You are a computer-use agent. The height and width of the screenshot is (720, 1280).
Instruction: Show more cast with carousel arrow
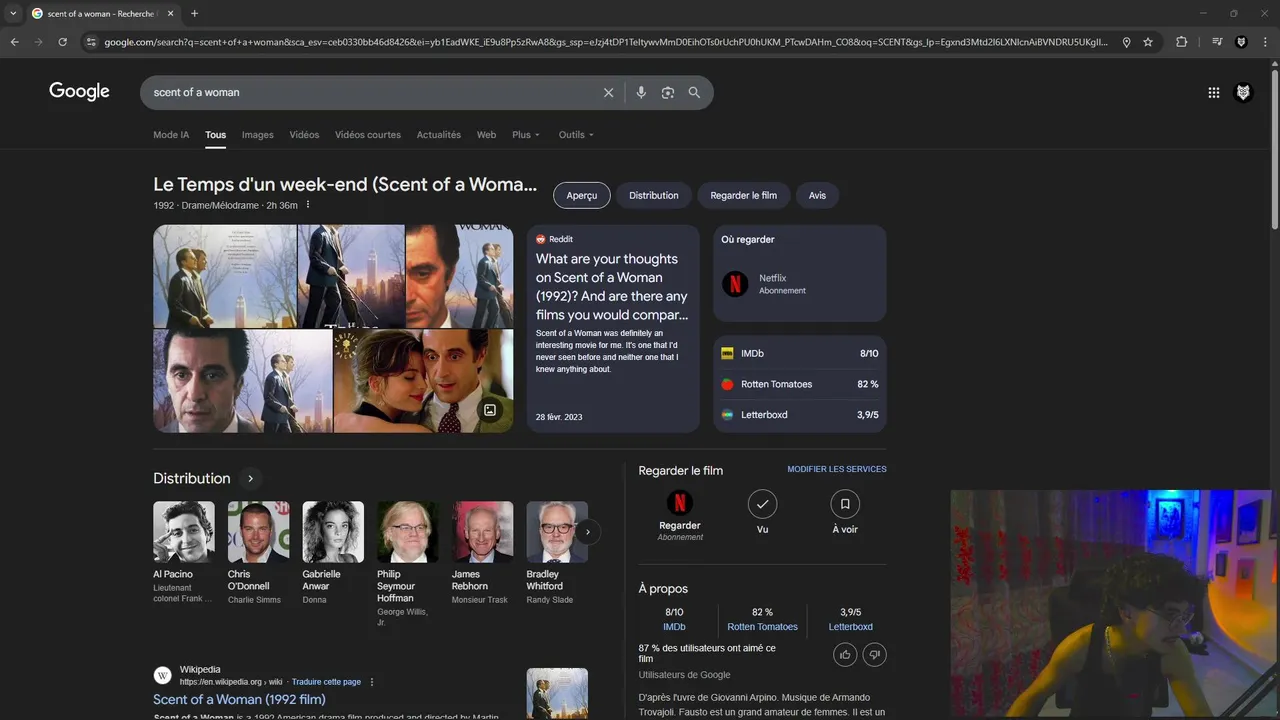coord(588,532)
